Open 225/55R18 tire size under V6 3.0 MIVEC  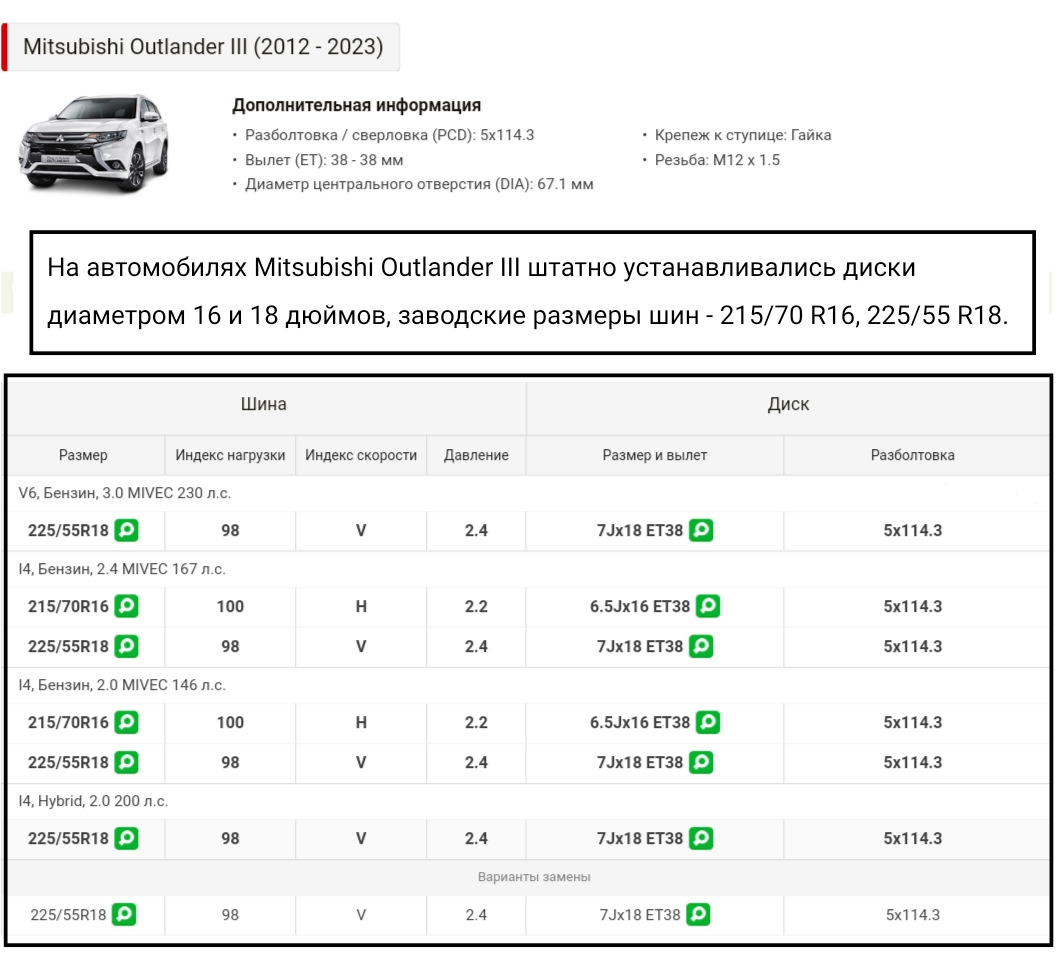67,530
